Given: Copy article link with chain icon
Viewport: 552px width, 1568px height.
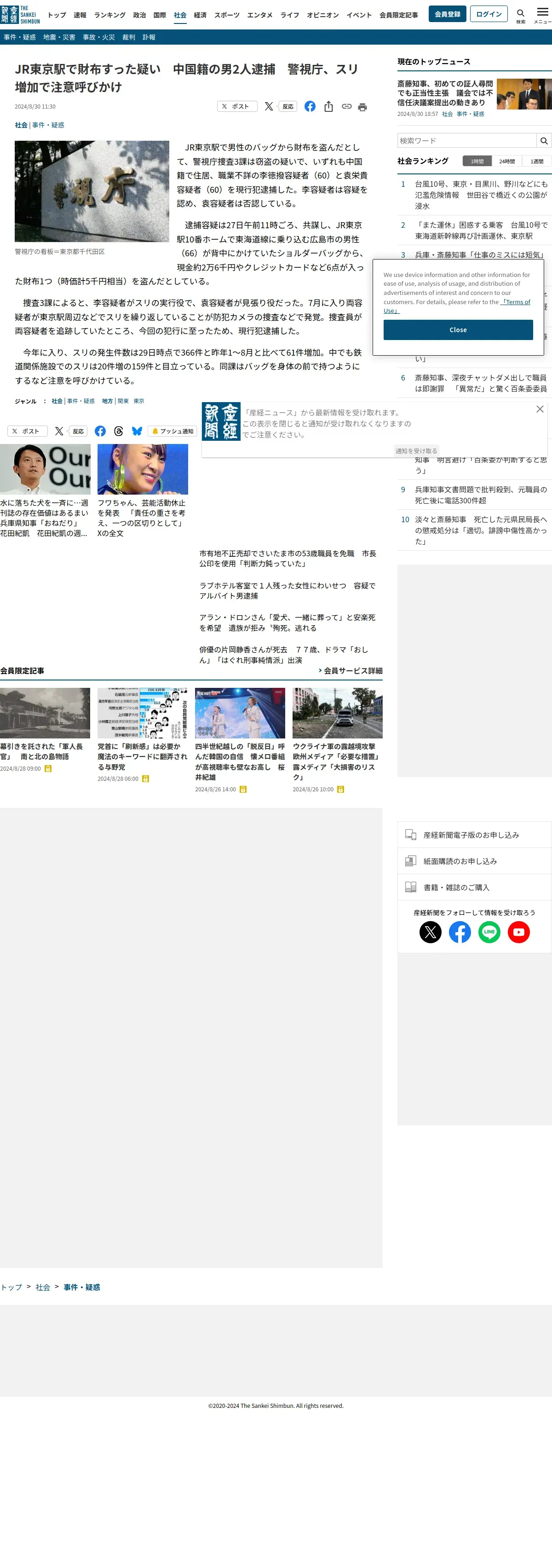Looking at the screenshot, I should (346, 107).
